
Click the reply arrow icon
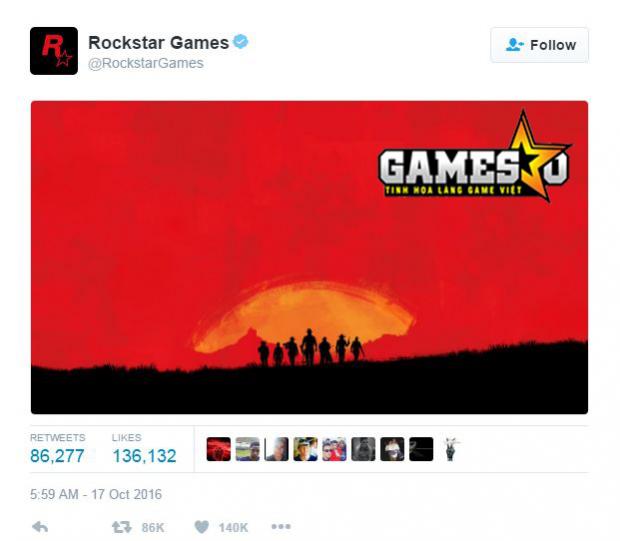[x=40, y=527]
